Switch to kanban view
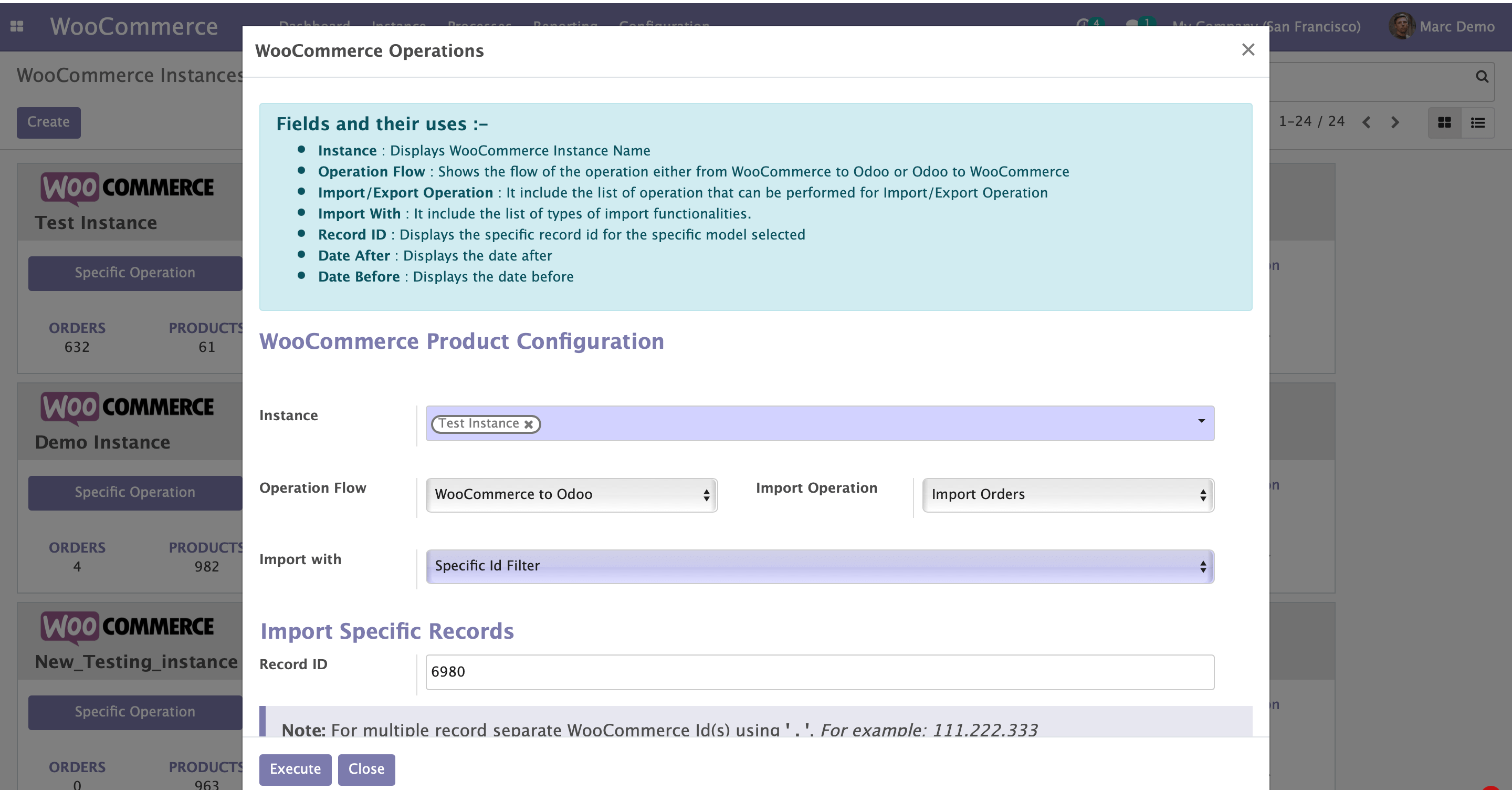 [x=1444, y=122]
